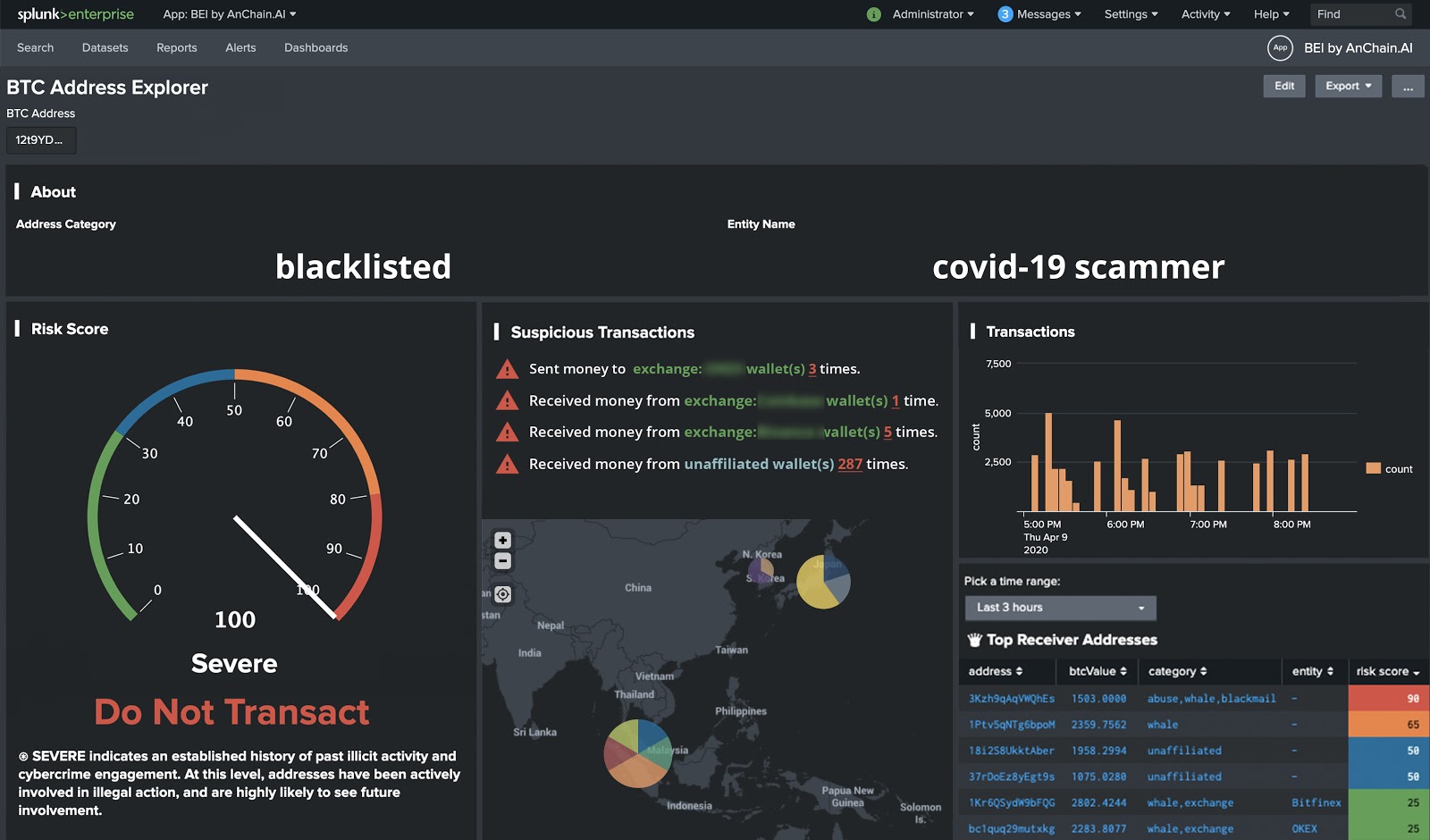Viewport: 1430px width, 840px height.
Task: Click the crown icon beside Top Receiver Addresses
Action: (x=975, y=640)
